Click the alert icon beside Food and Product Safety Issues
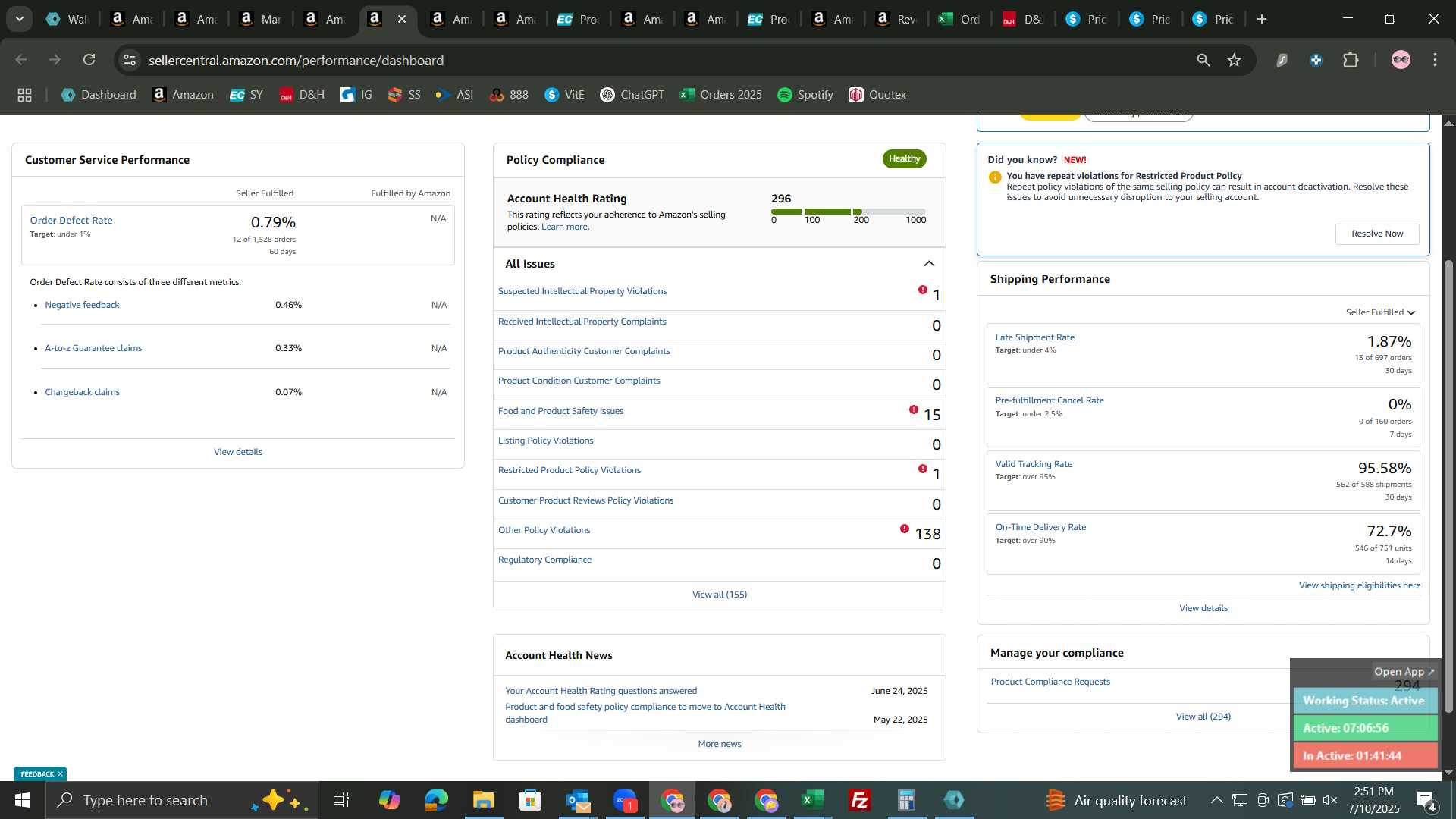Image resolution: width=1456 pixels, height=819 pixels. point(914,409)
